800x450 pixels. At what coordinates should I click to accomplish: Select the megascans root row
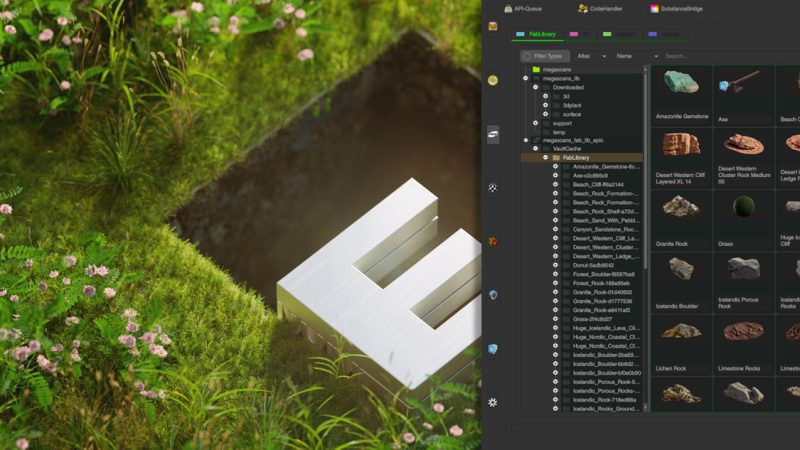pos(582,69)
